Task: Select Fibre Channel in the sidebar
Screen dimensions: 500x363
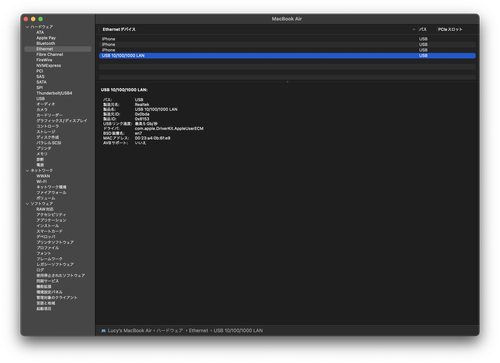Action: point(50,54)
